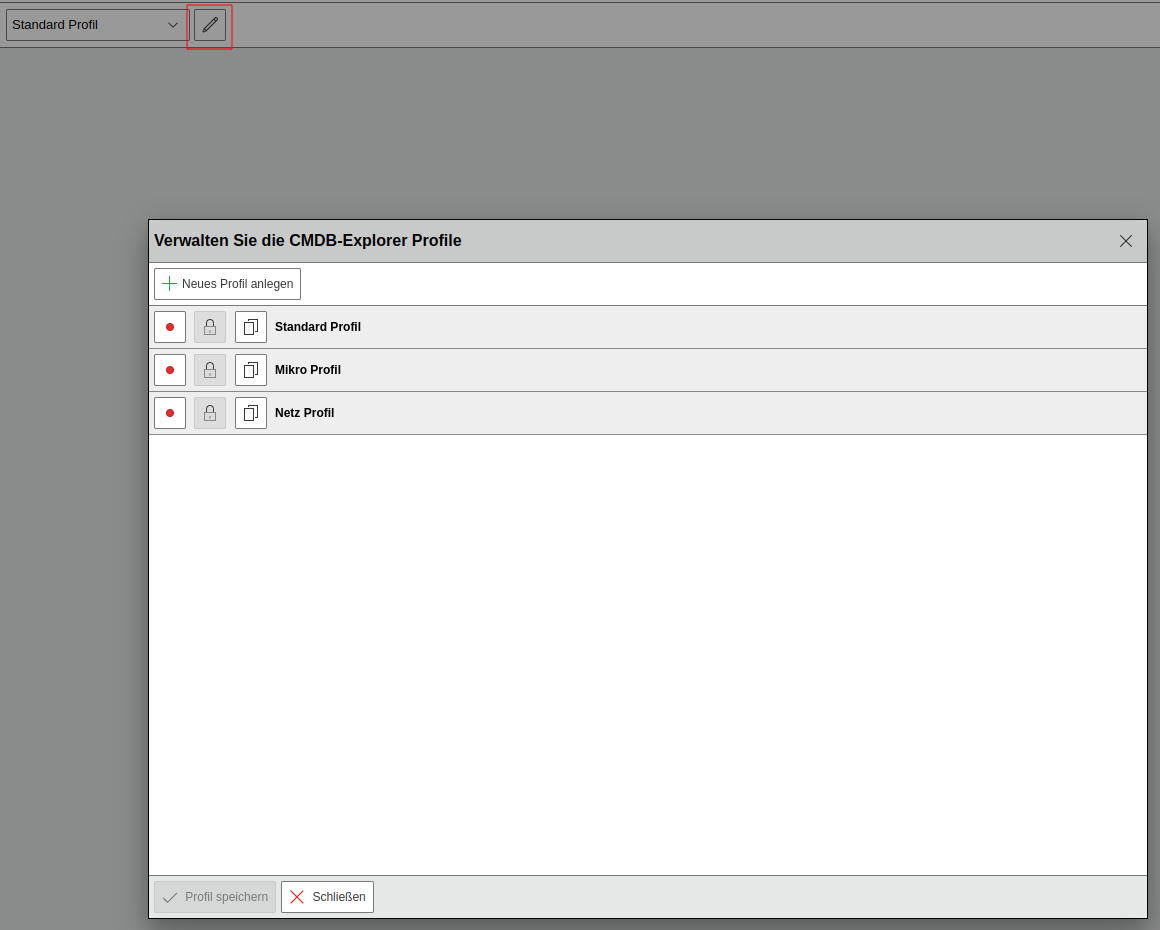Open the Standard Profil dropdown

point(97,25)
